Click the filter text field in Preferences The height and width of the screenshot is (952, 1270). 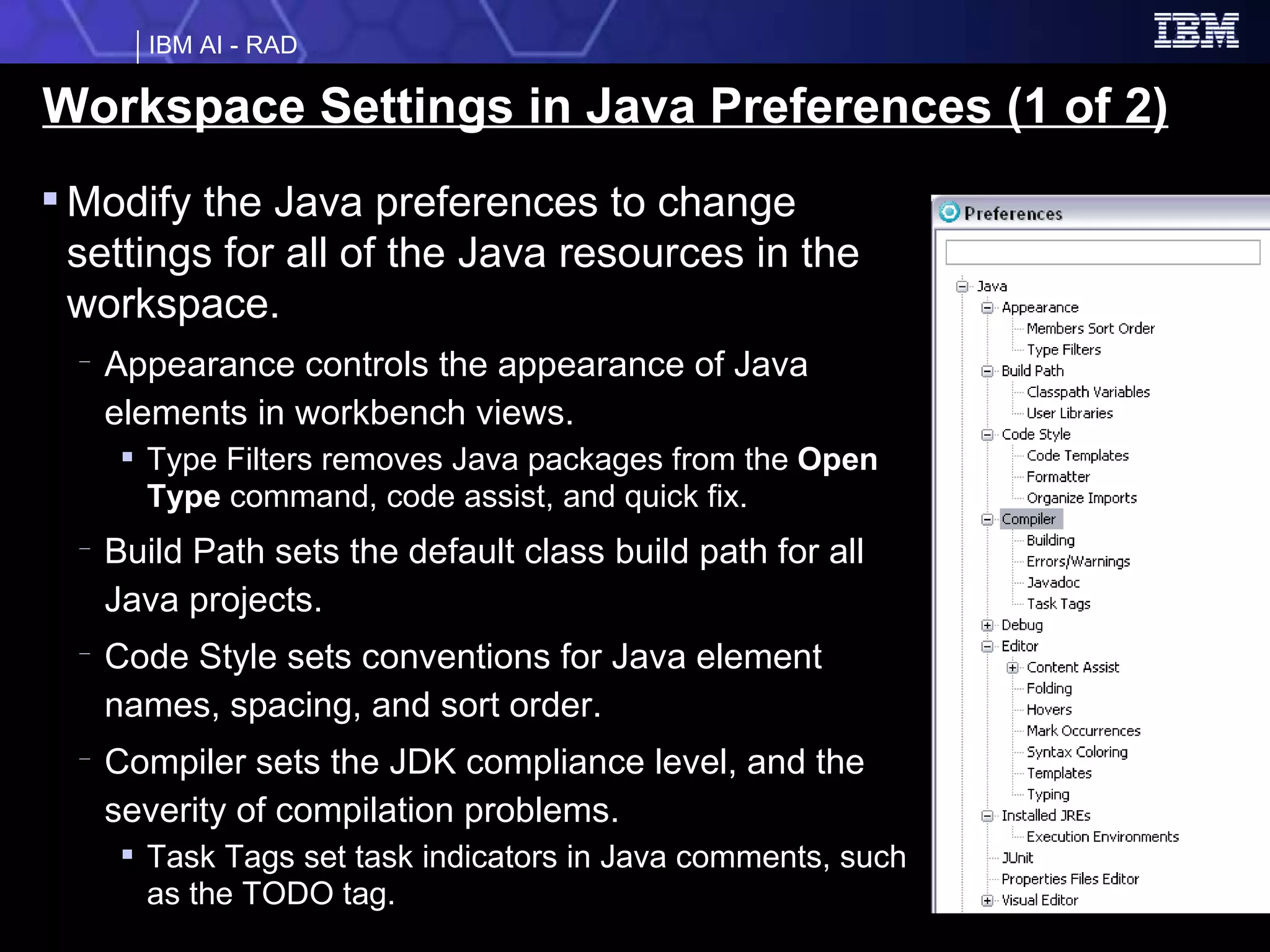(x=1103, y=252)
